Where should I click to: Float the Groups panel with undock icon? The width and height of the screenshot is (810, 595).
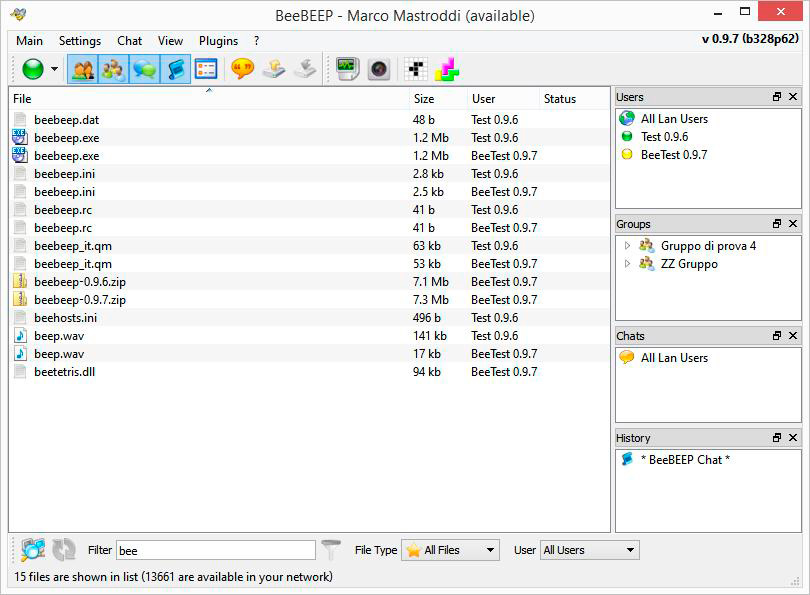point(776,224)
